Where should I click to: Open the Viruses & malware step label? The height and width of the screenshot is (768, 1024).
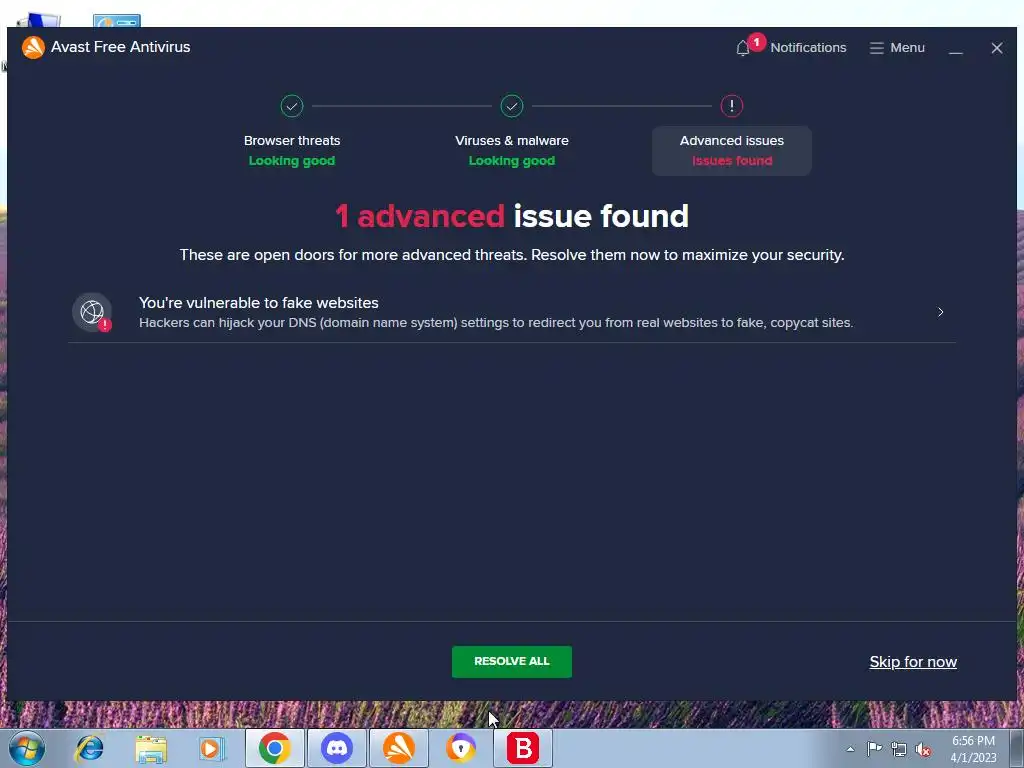point(512,140)
